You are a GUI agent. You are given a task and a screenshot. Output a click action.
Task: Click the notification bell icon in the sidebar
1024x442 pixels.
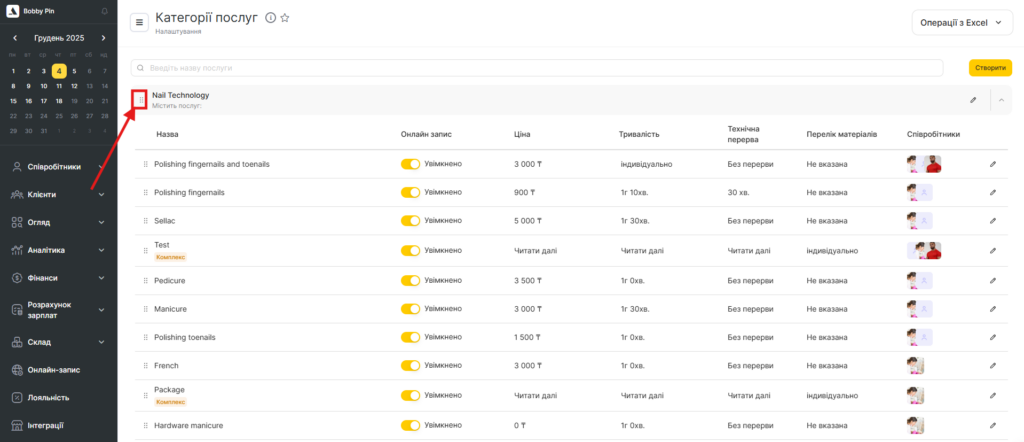105,11
